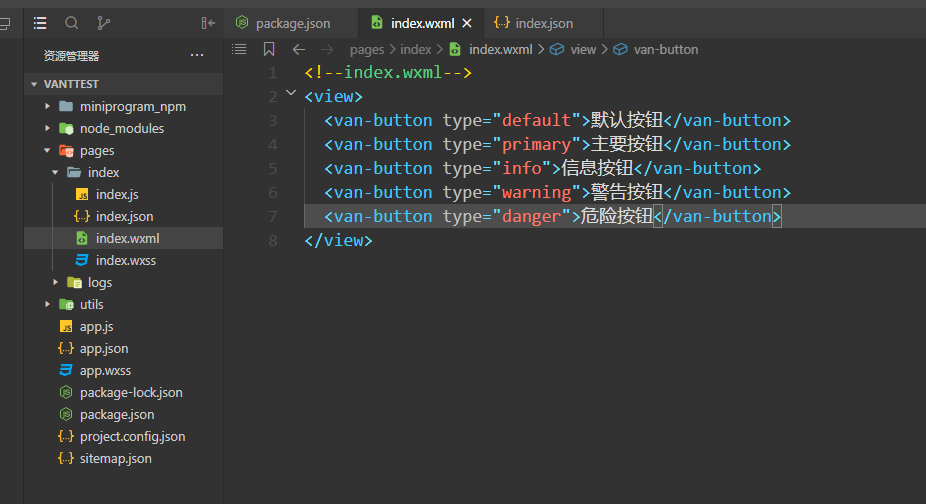Click line number 8 in gutter
Image resolution: width=926 pixels, height=504 pixels.
point(272,240)
